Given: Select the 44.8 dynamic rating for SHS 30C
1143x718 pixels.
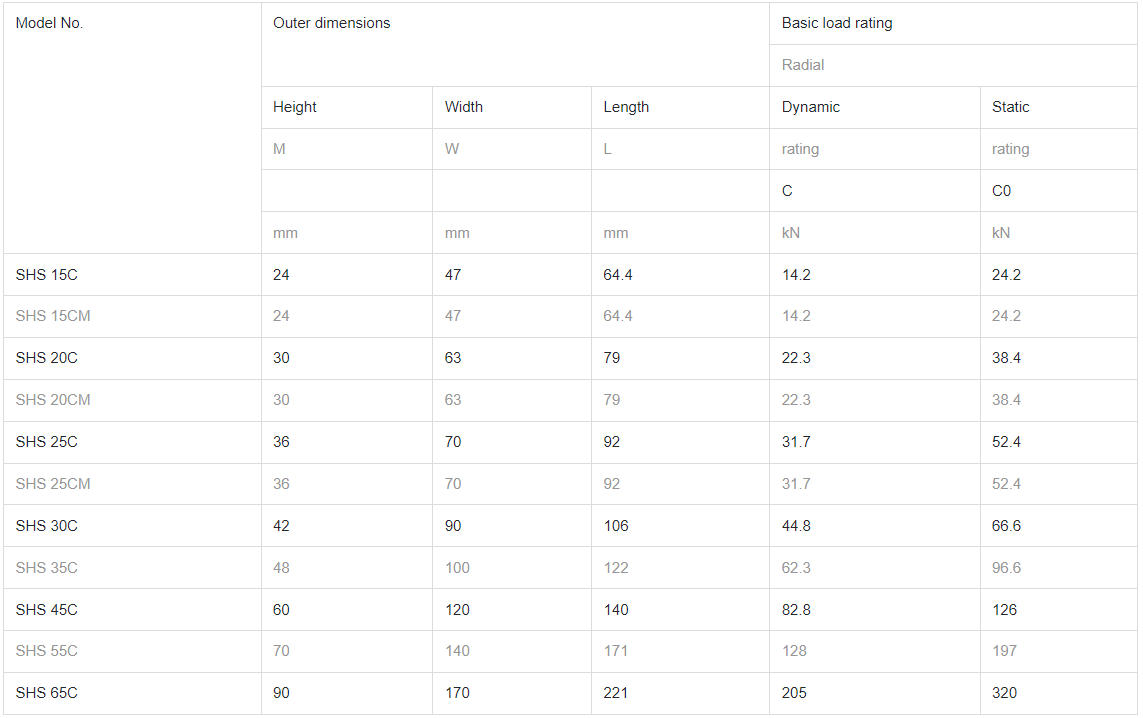Looking at the screenshot, I should pos(797,526).
